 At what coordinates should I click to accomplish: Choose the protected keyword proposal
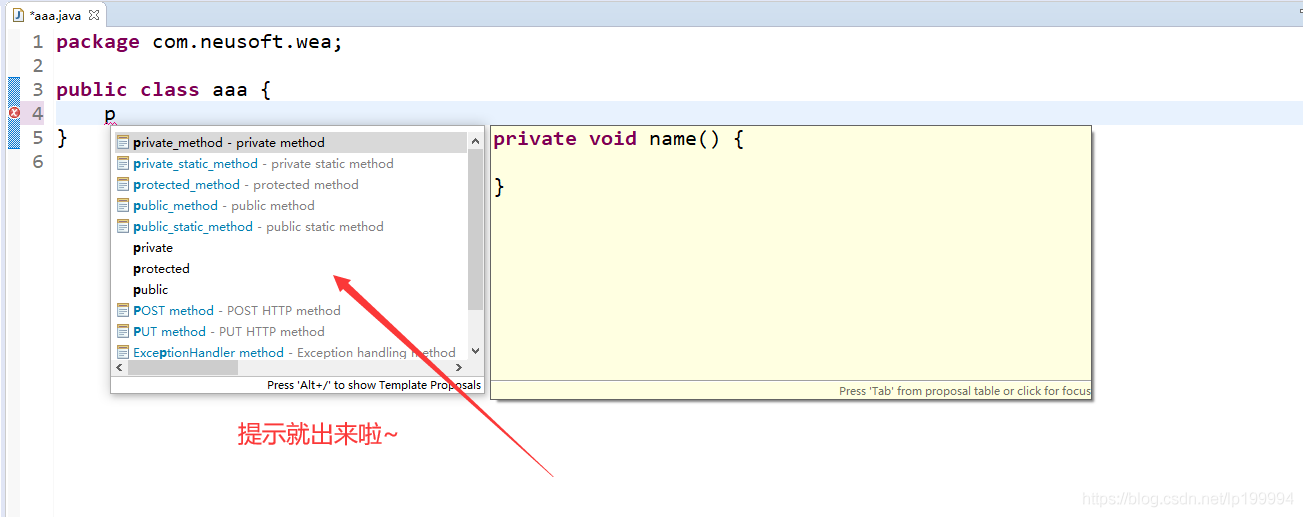[290, 268]
